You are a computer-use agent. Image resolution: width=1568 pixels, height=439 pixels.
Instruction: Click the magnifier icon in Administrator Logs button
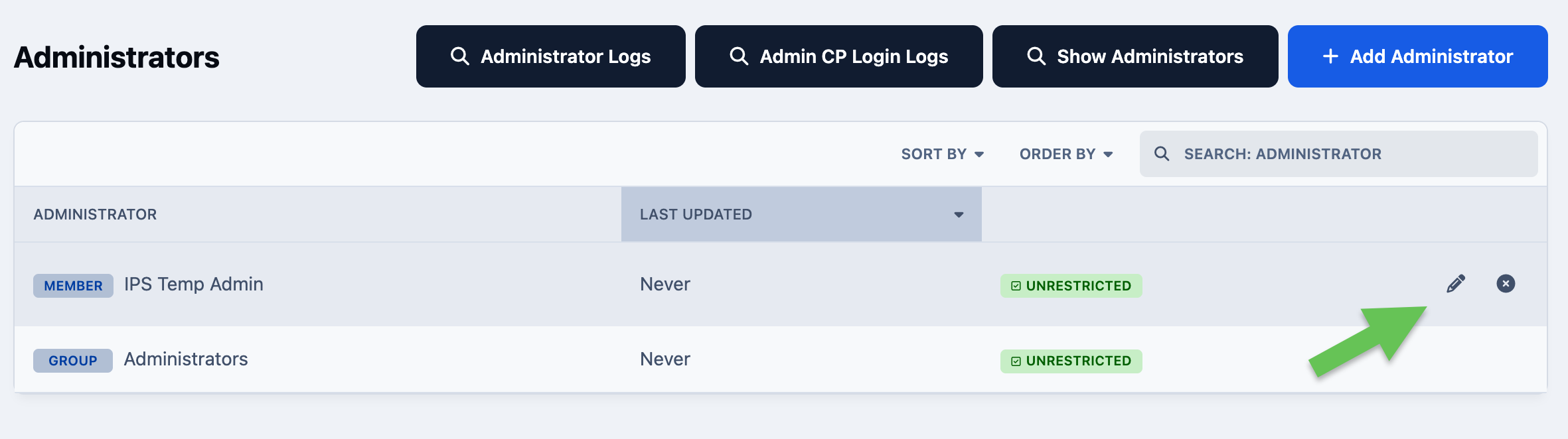tap(460, 56)
